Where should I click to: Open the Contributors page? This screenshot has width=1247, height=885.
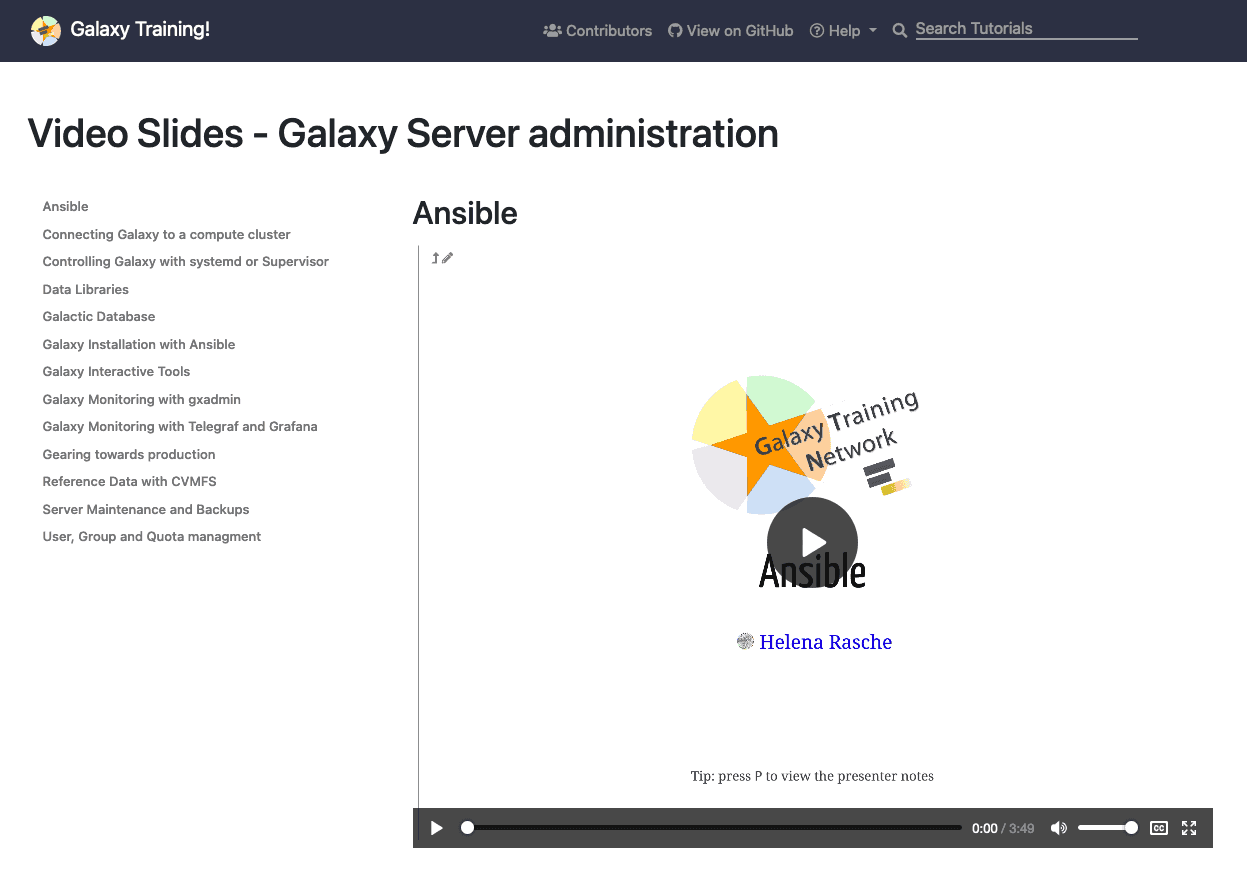(x=598, y=31)
